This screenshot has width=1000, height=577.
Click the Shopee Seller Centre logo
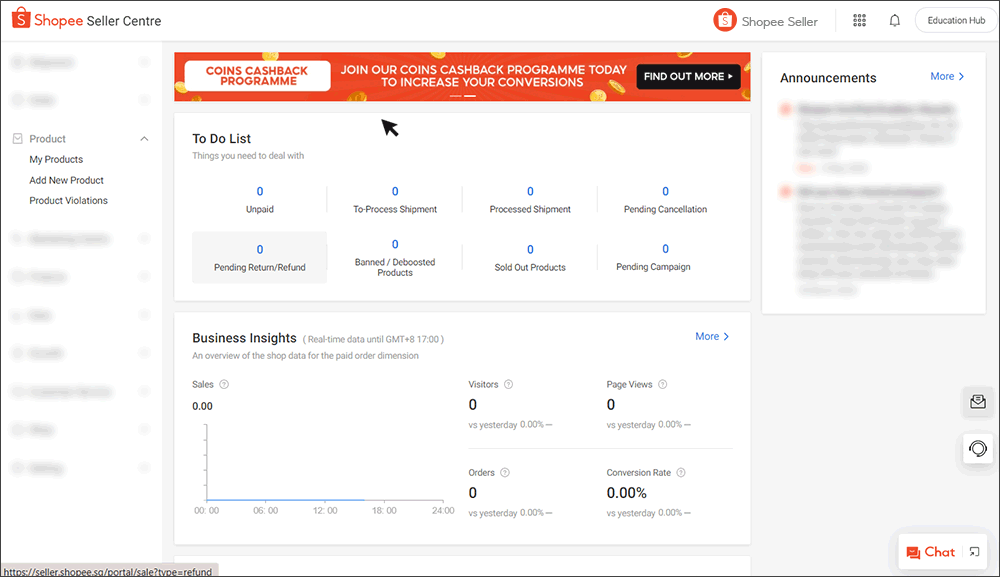coord(85,19)
